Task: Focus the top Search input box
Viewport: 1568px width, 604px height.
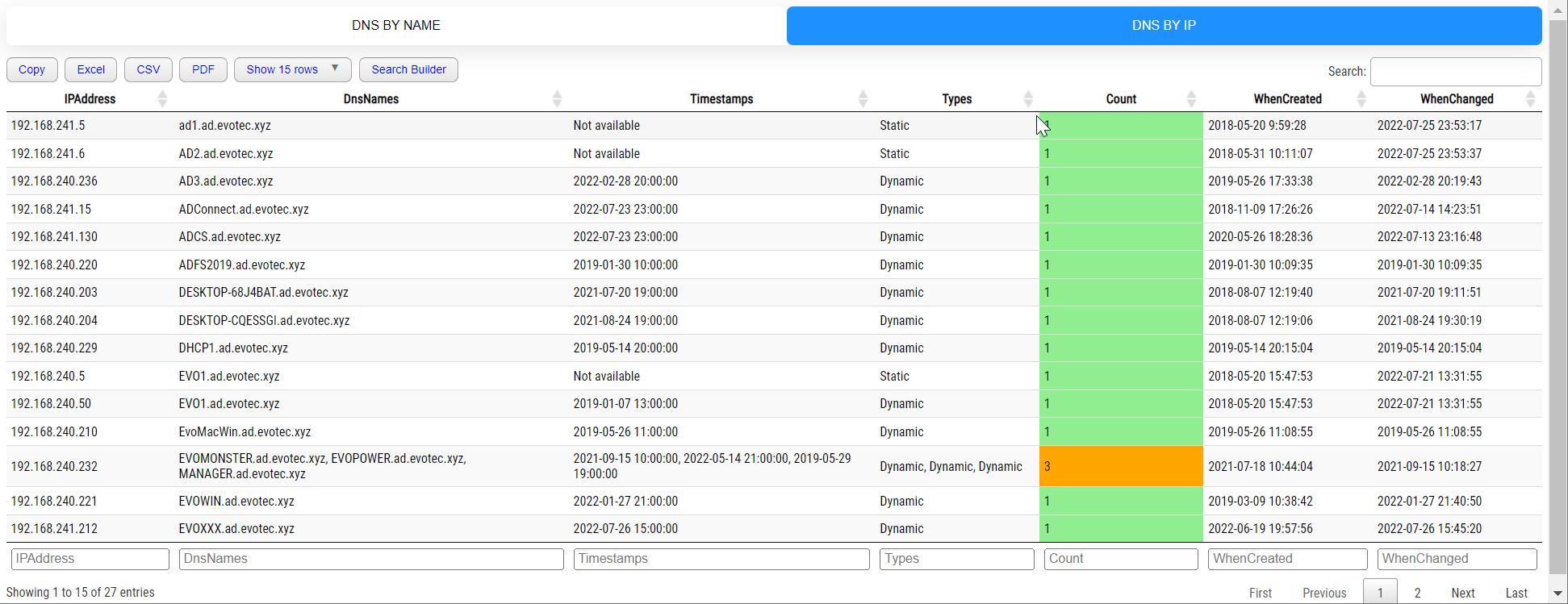Action: point(1455,72)
